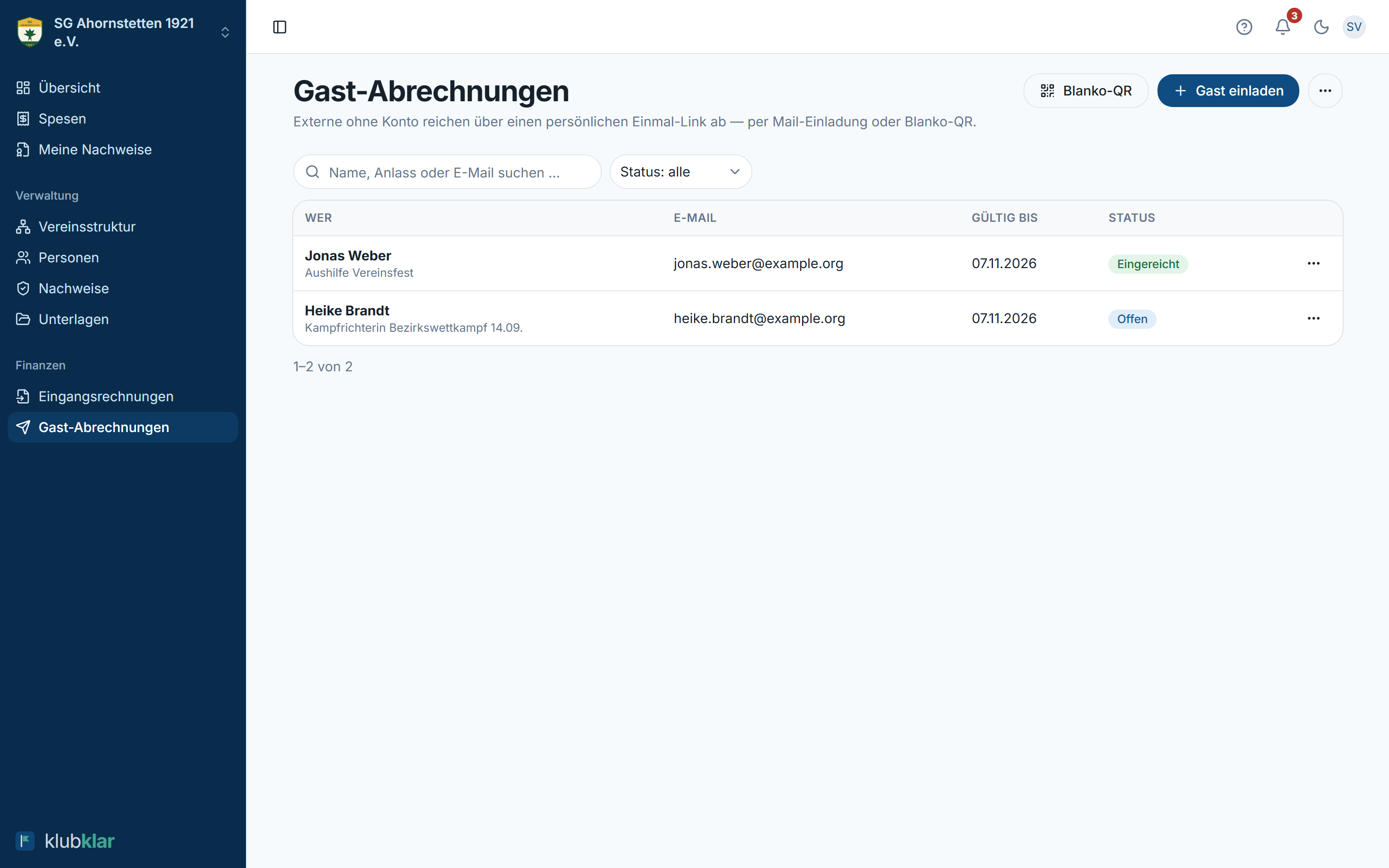Click heike.brandt@example.org email

759,319
